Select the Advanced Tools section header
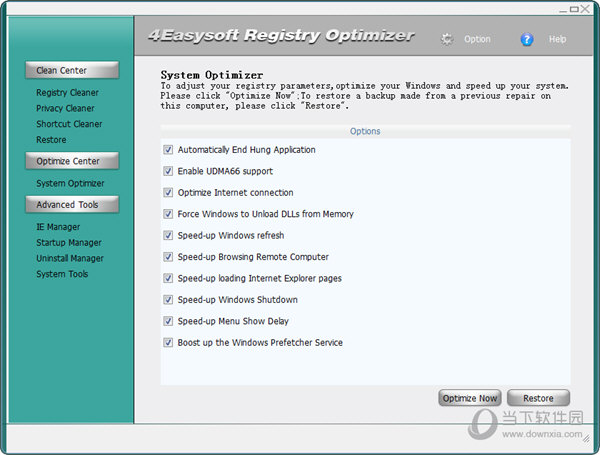Viewport: 600px width, 455px height. [72, 205]
